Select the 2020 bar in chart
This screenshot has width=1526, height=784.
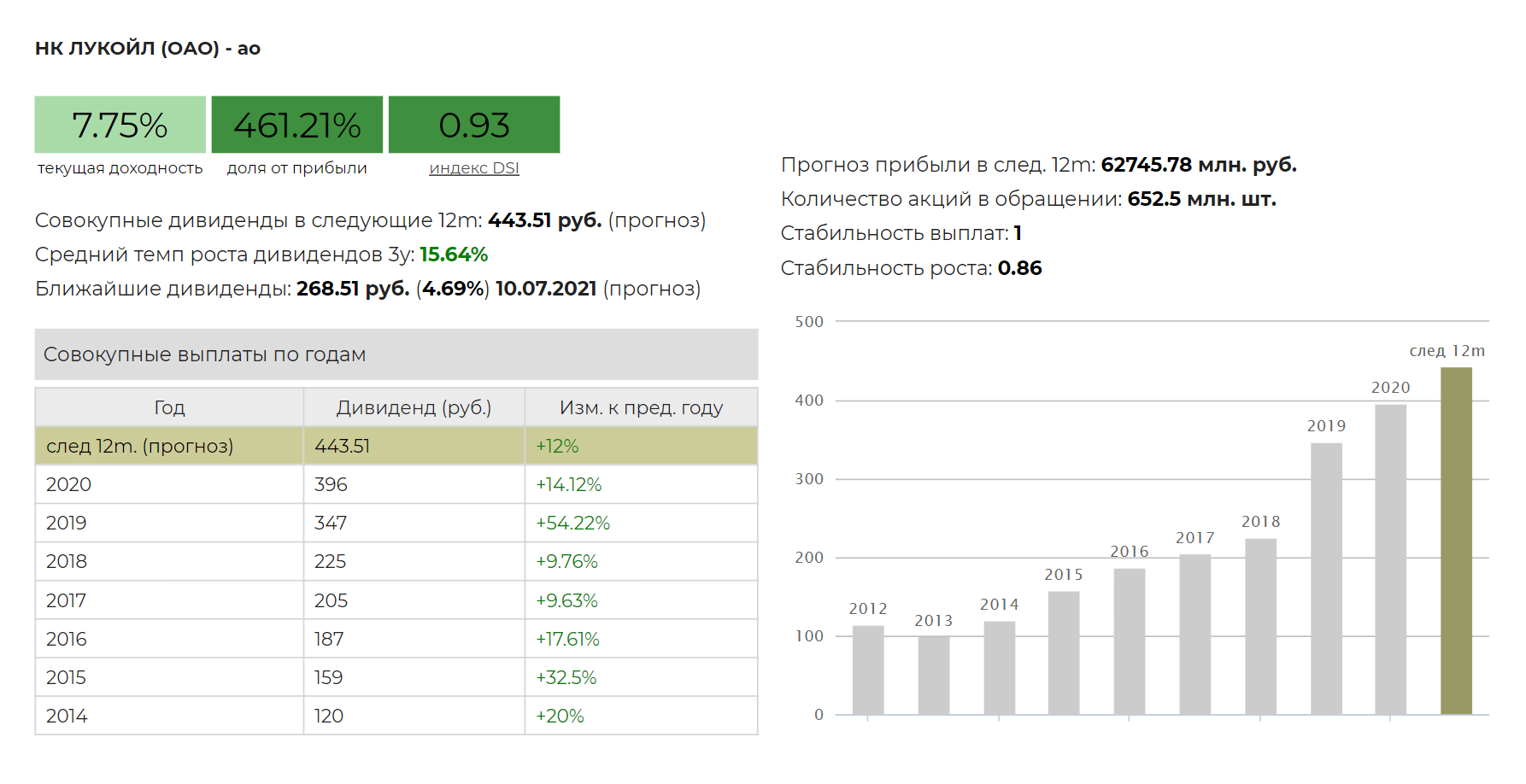coord(1390,559)
